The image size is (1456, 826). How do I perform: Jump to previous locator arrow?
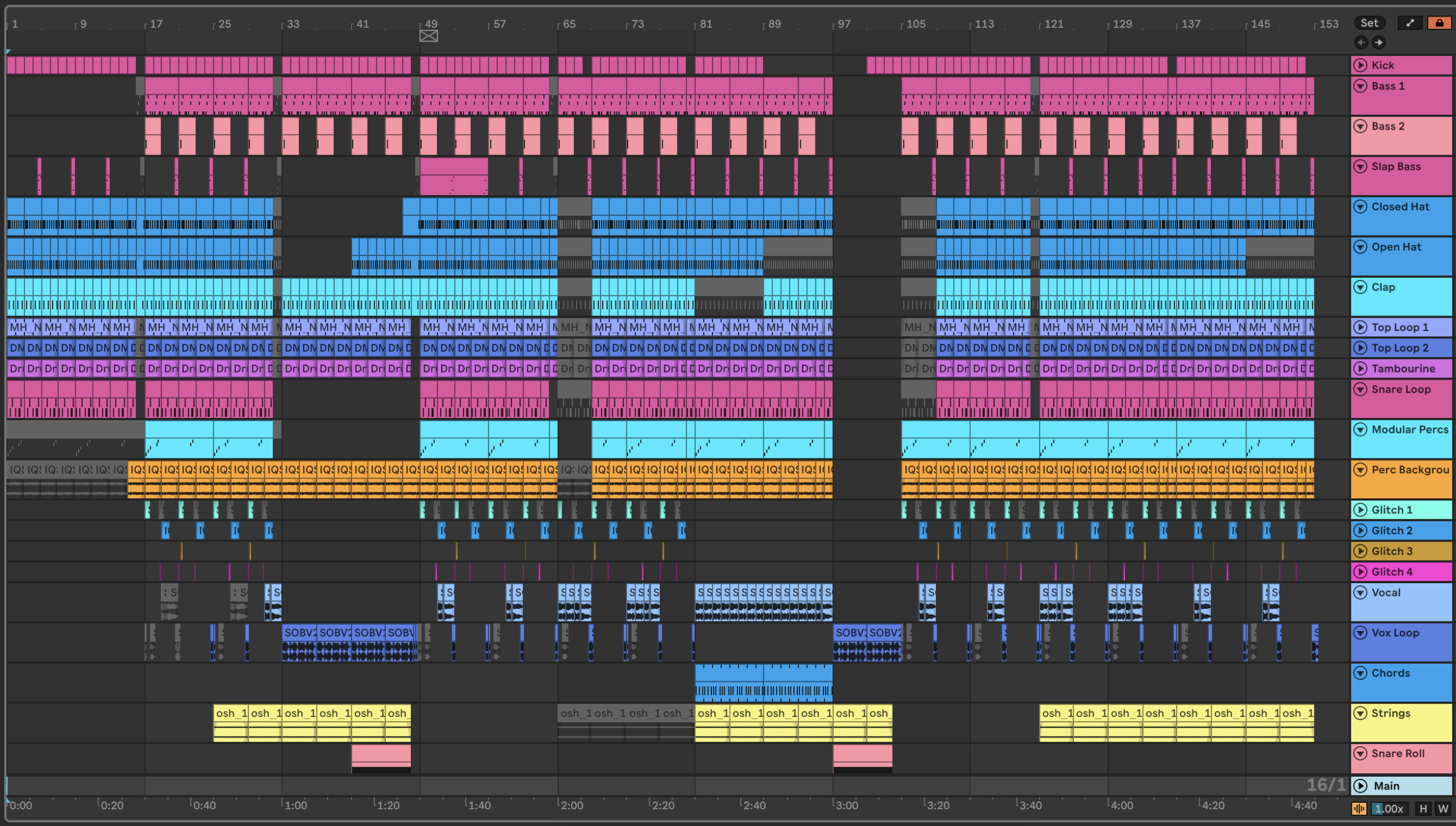1361,42
